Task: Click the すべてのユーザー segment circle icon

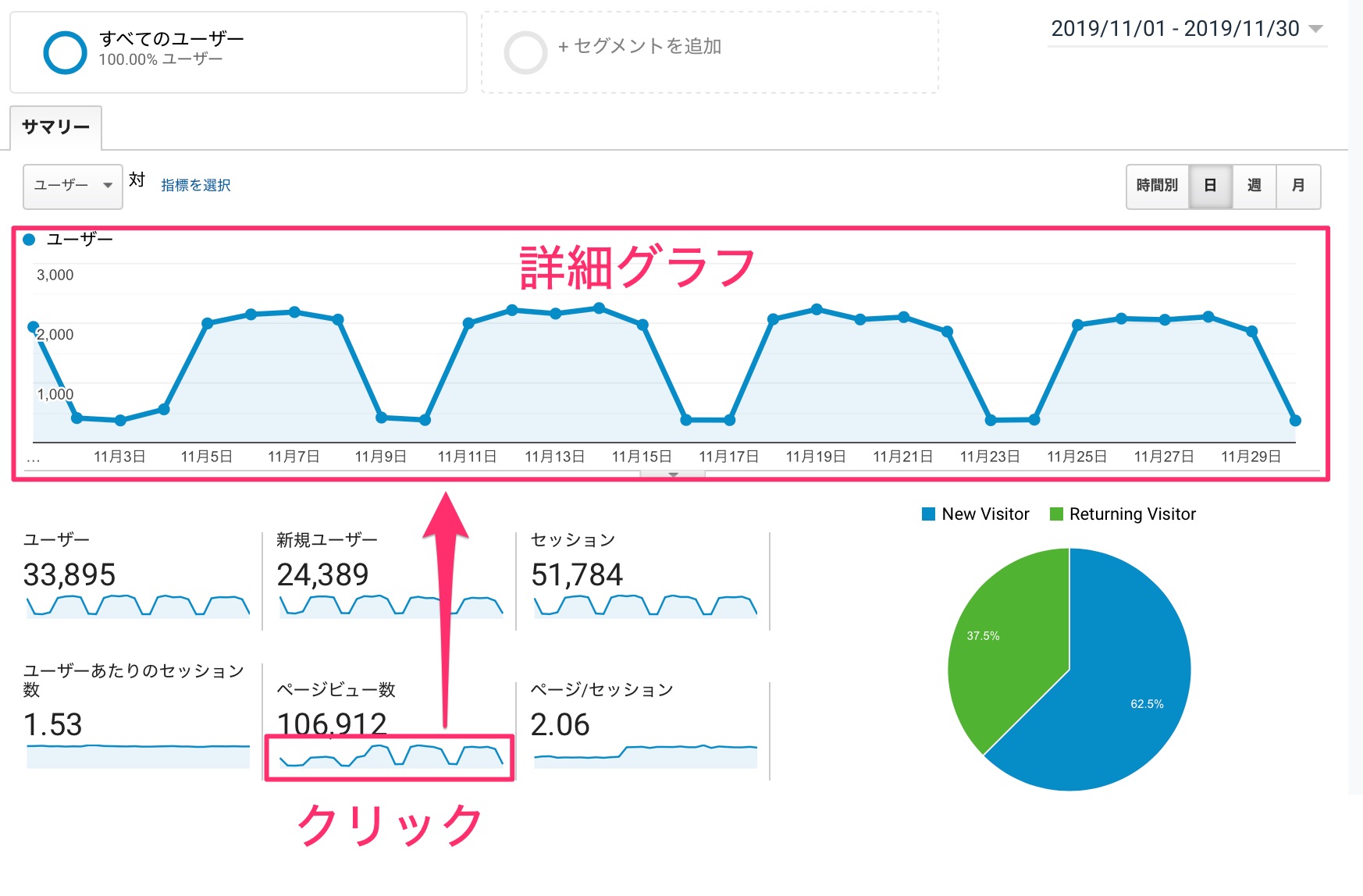Action: (65, 53)
